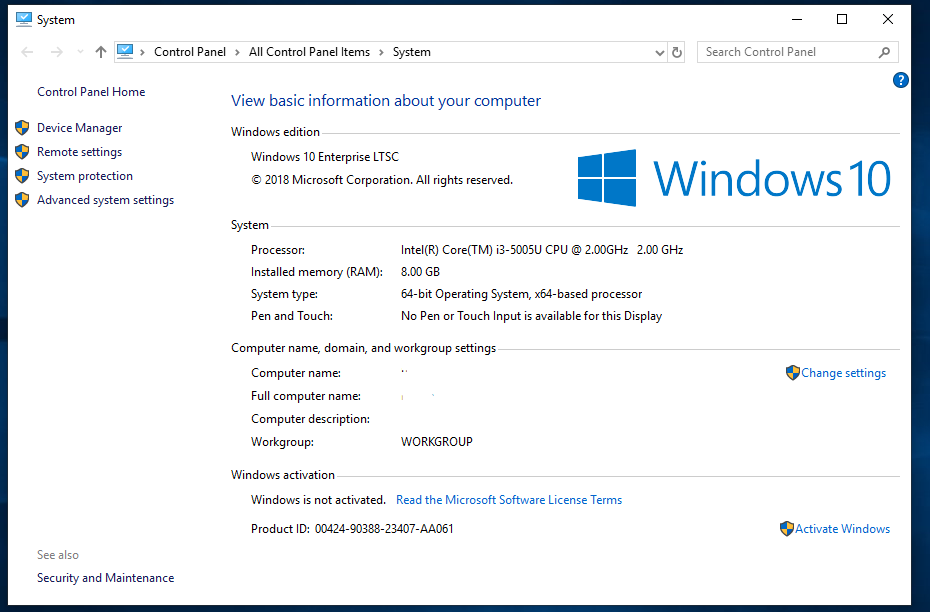
Task: Click Change settings for computer name
Action: pos(843,373)
